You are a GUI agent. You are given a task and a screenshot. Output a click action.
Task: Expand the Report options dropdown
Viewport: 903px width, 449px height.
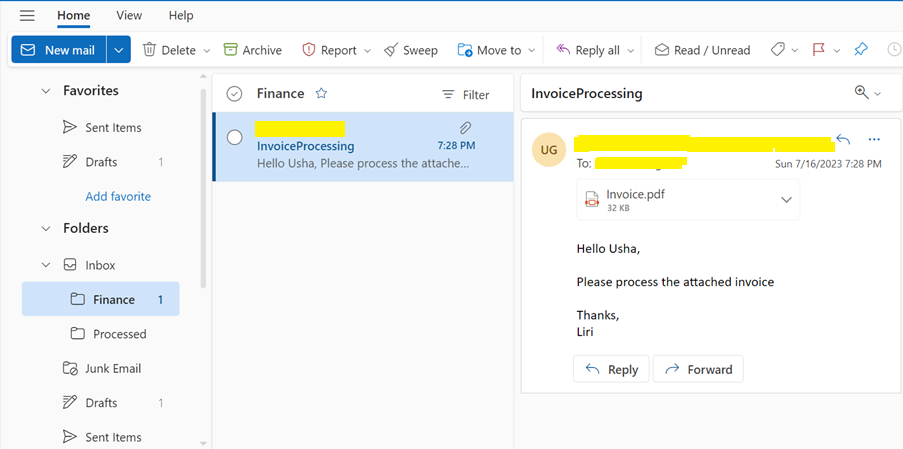[367, 51]
